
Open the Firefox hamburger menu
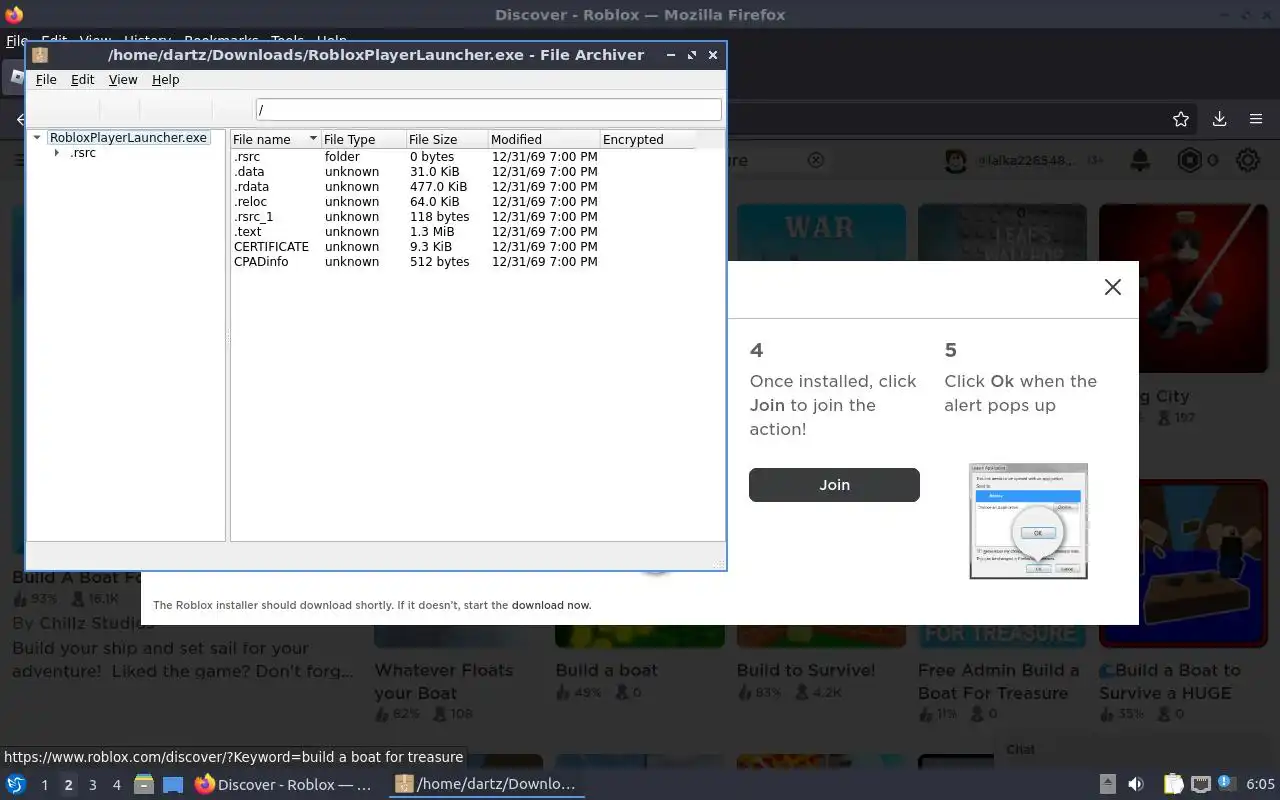pyautogui.click(x=1256, y=119)
